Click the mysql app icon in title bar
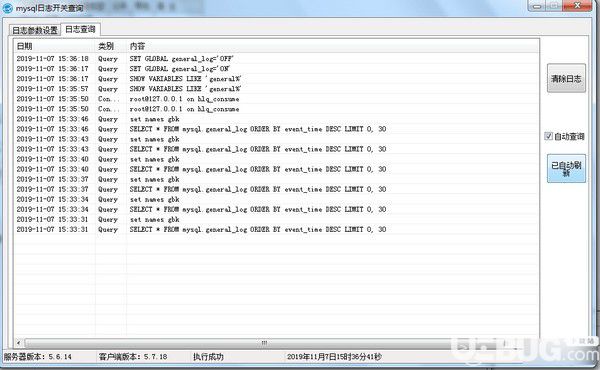 pos(7,8)
